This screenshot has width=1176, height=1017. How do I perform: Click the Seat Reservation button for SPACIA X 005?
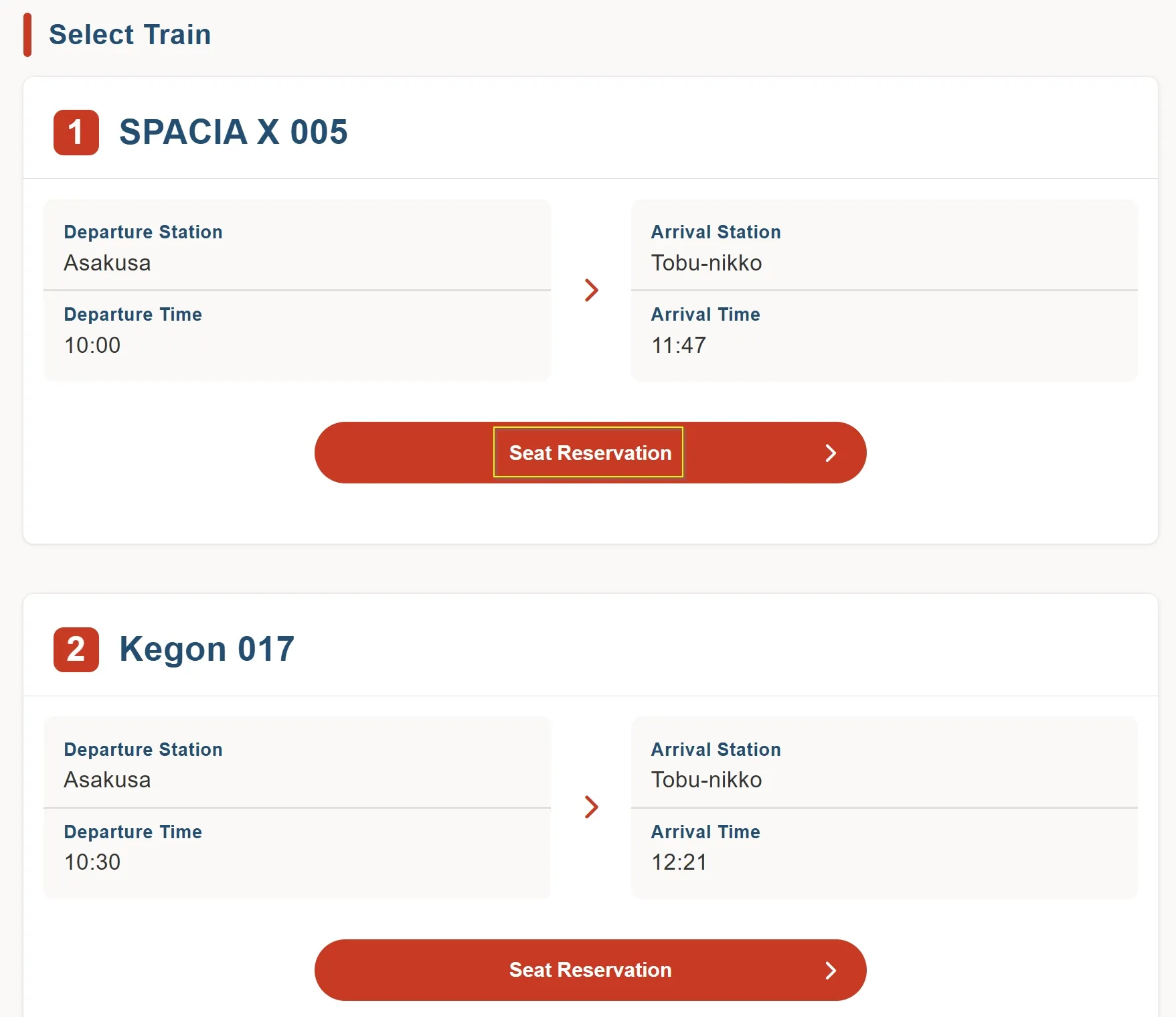pos(589,453)
